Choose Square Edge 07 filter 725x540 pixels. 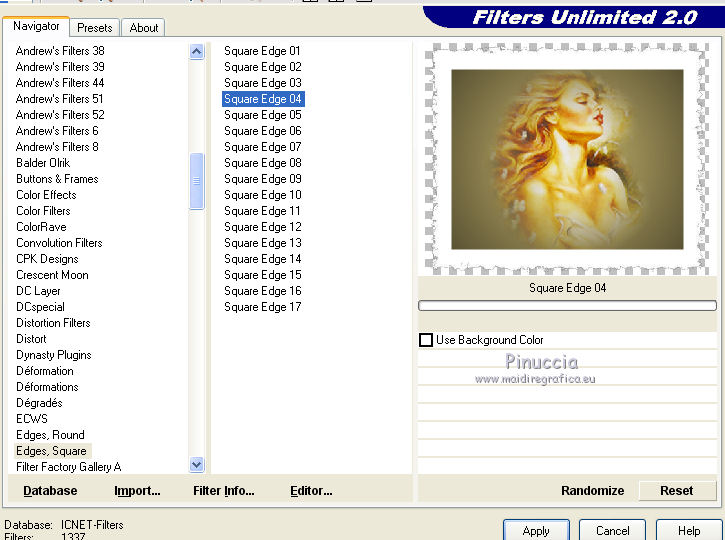coord(263,147)
